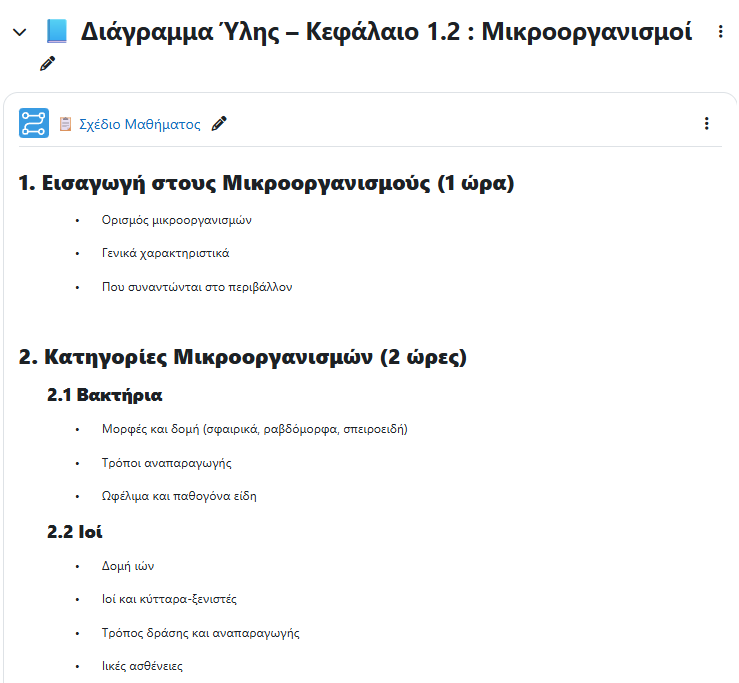
Task: Click the 2.1 Βακτήρια subheading
Action: (x=105, y=395)
